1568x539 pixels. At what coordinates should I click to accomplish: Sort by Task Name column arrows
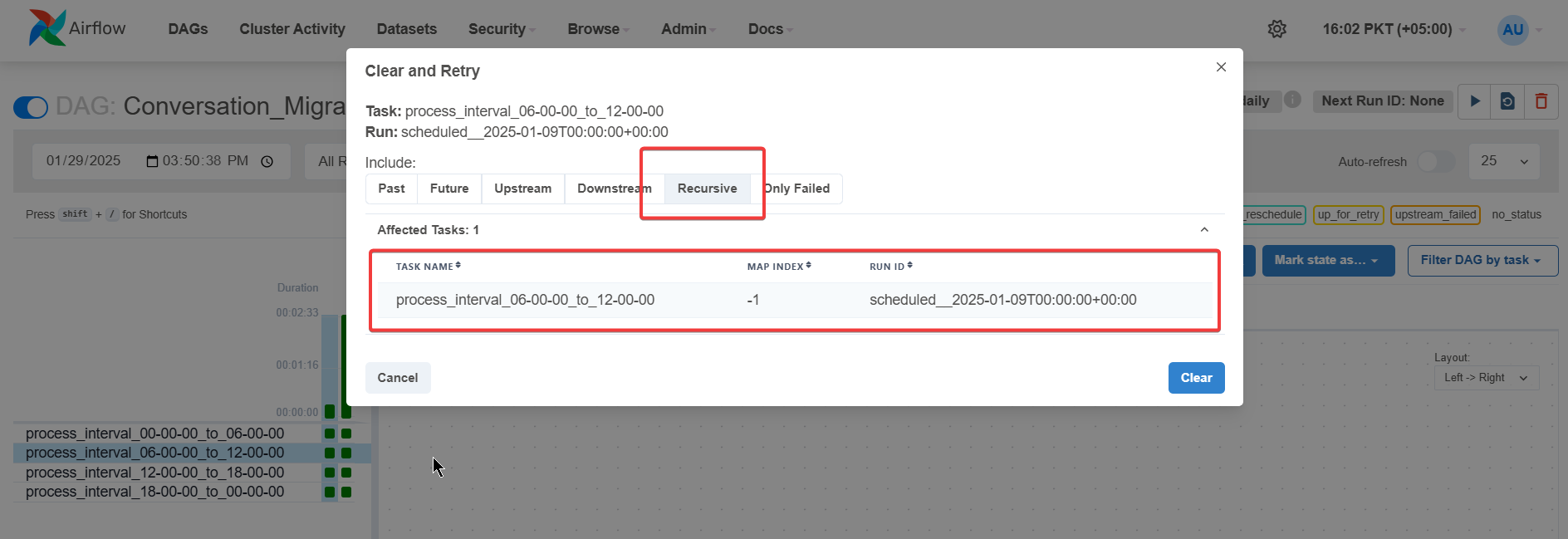coord(458,266)
